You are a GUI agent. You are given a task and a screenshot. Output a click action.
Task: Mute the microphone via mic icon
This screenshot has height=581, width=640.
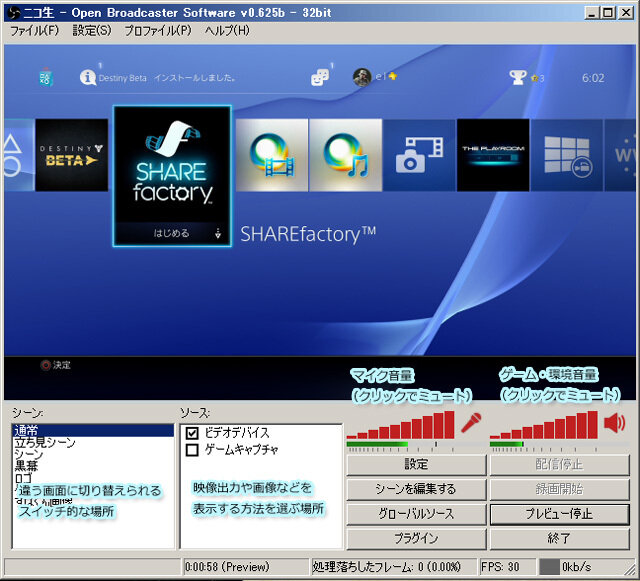coord(471,423)
